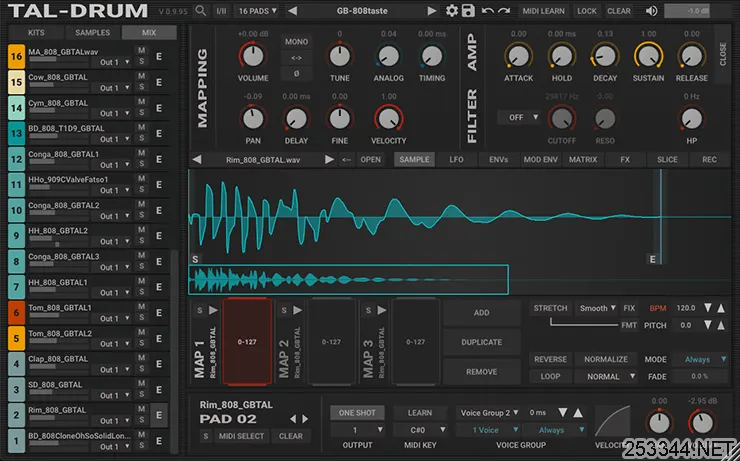This screenshot has width=740, height=461.
Task: Play MAP 2 sample preview
Action: pos(297,310)
